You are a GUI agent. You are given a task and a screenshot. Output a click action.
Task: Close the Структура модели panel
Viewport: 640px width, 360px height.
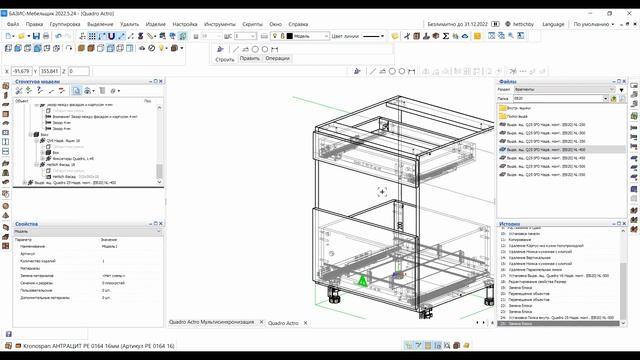tap(161, 81)
